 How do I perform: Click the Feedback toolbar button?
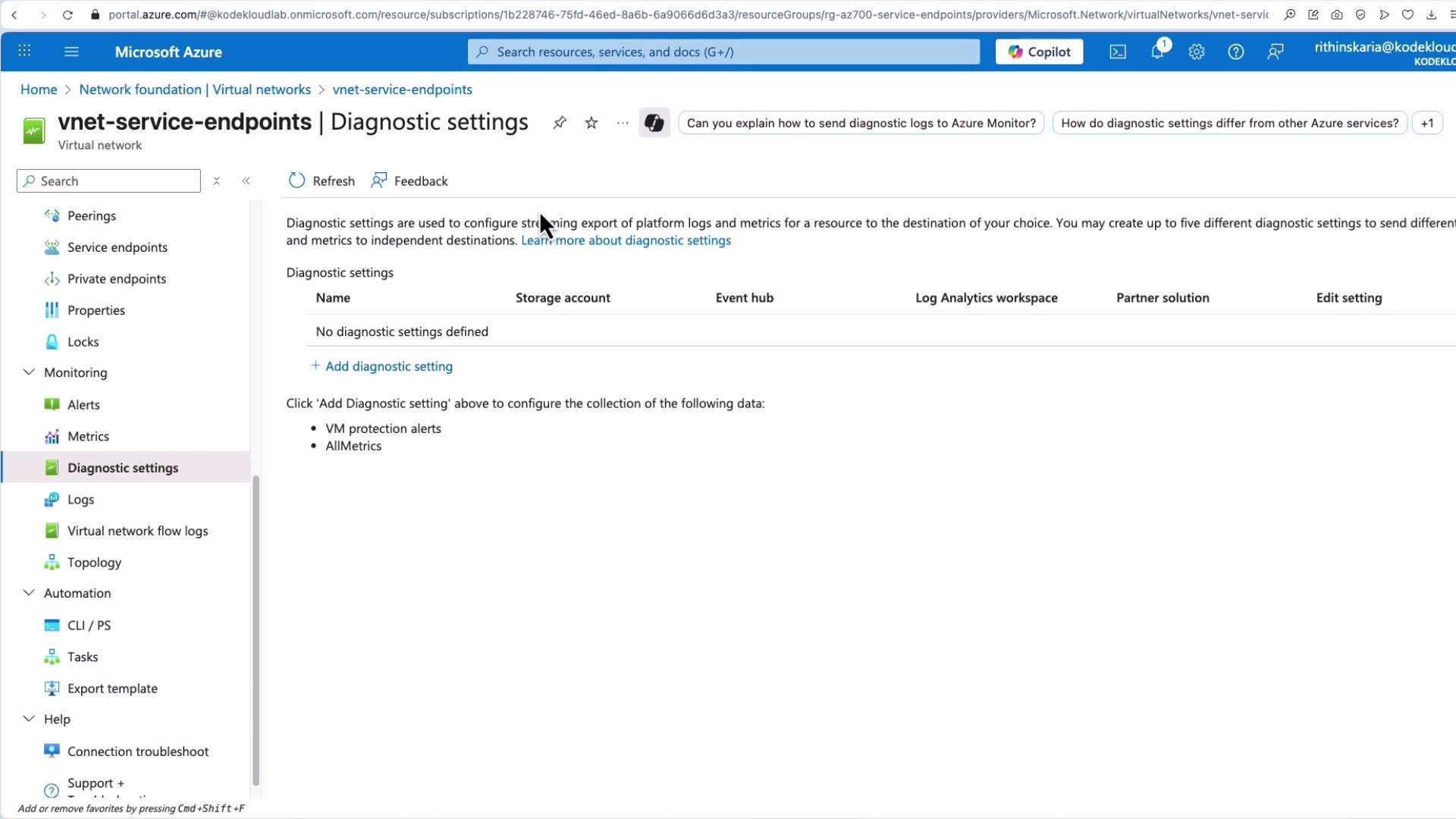click(x=409, y=180)
